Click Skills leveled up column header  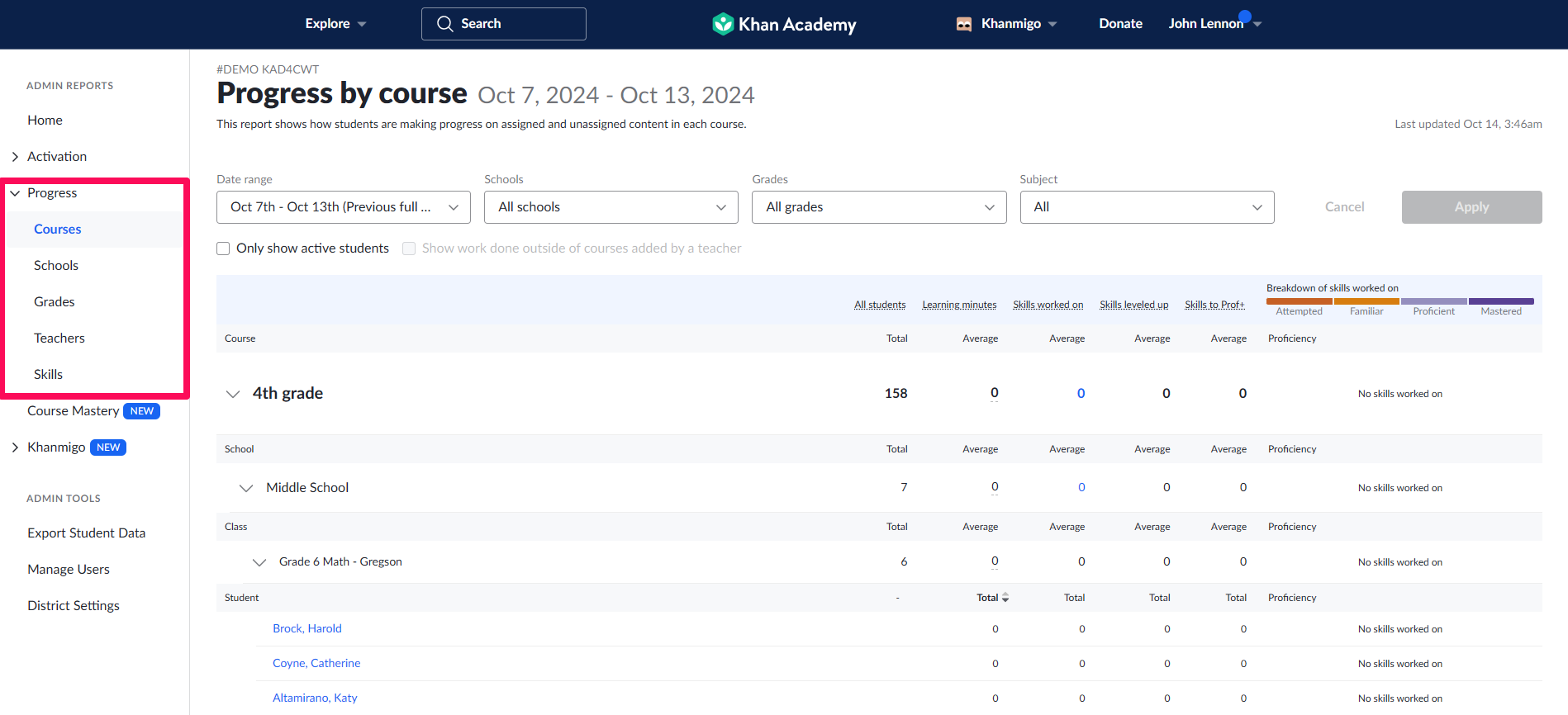pos(1133,305)
